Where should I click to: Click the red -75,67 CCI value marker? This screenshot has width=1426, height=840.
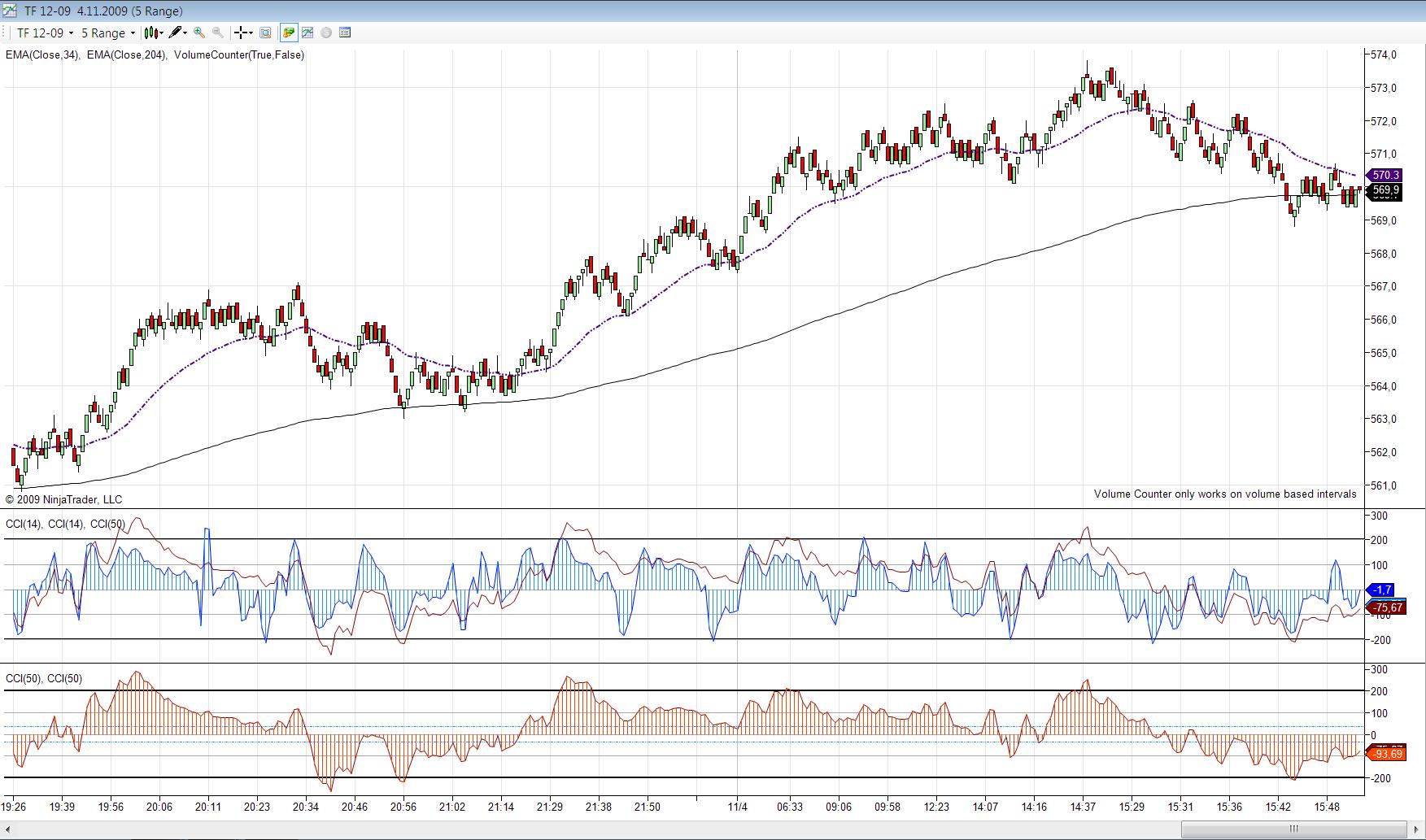[1387, 607]
